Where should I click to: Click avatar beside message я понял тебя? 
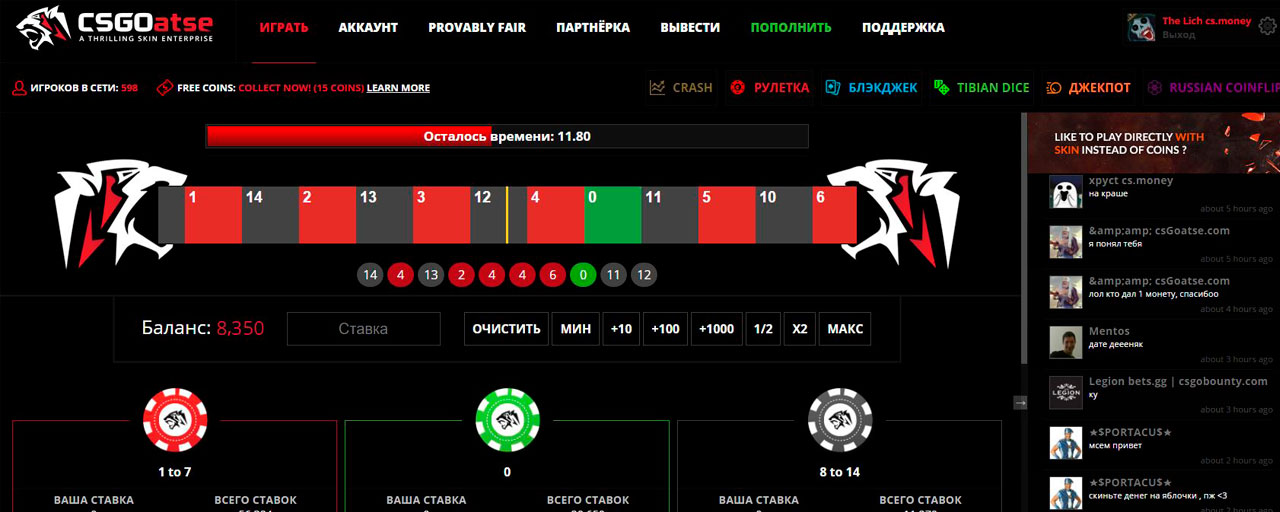click(1066, 241)
